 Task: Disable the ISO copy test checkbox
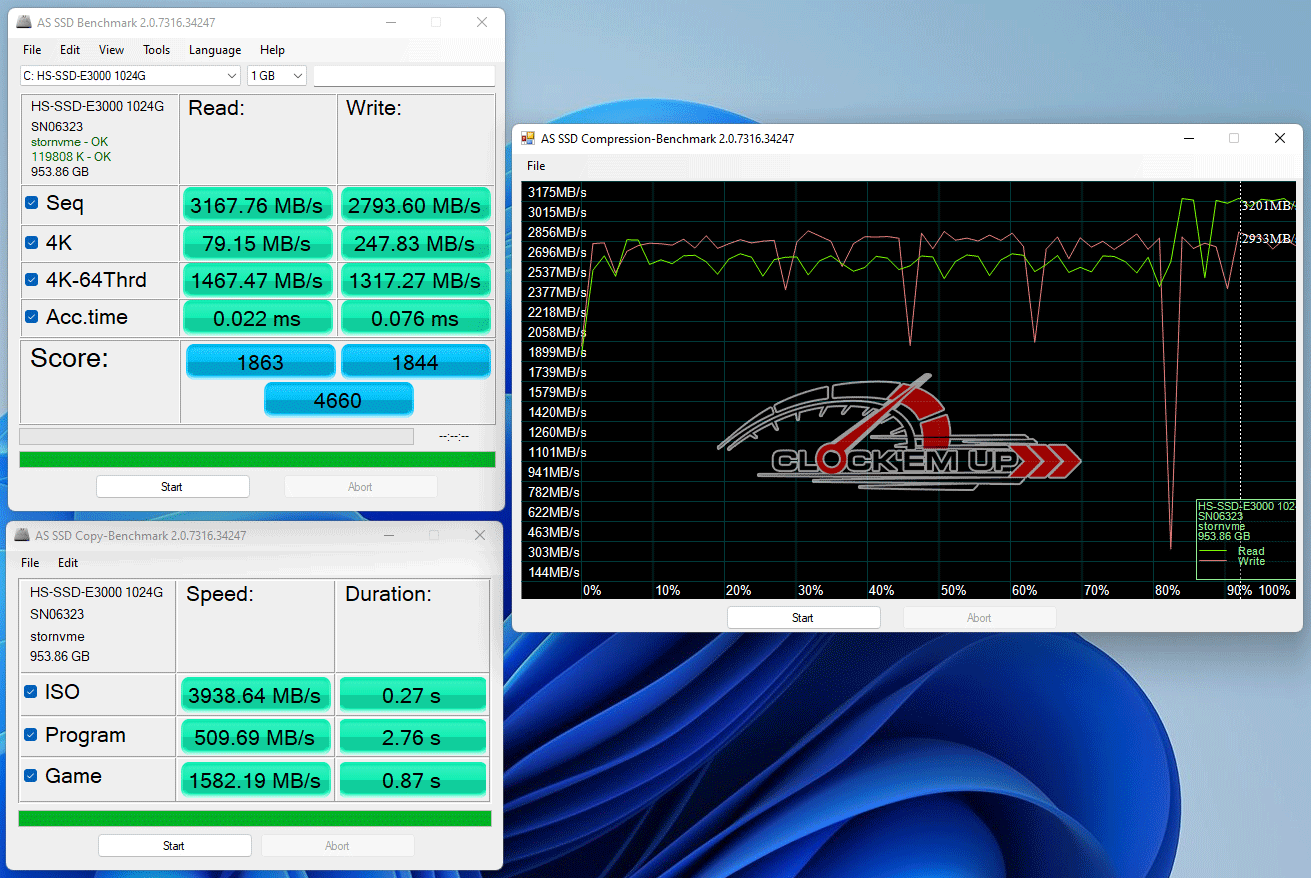click(x=31, y=693)
